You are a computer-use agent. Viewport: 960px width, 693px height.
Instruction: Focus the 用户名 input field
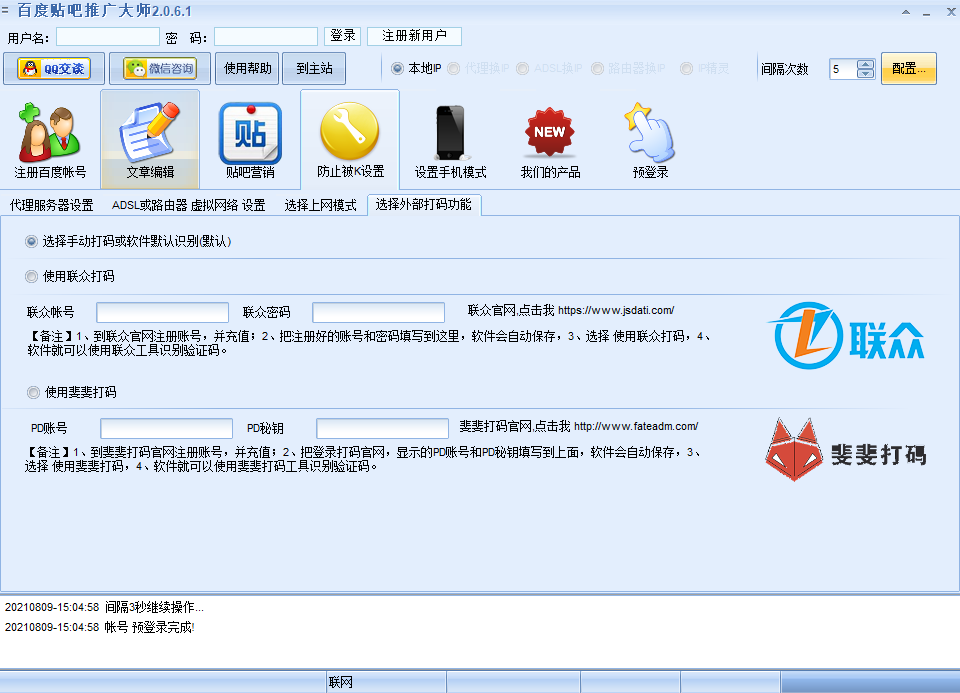pos(108,37)
